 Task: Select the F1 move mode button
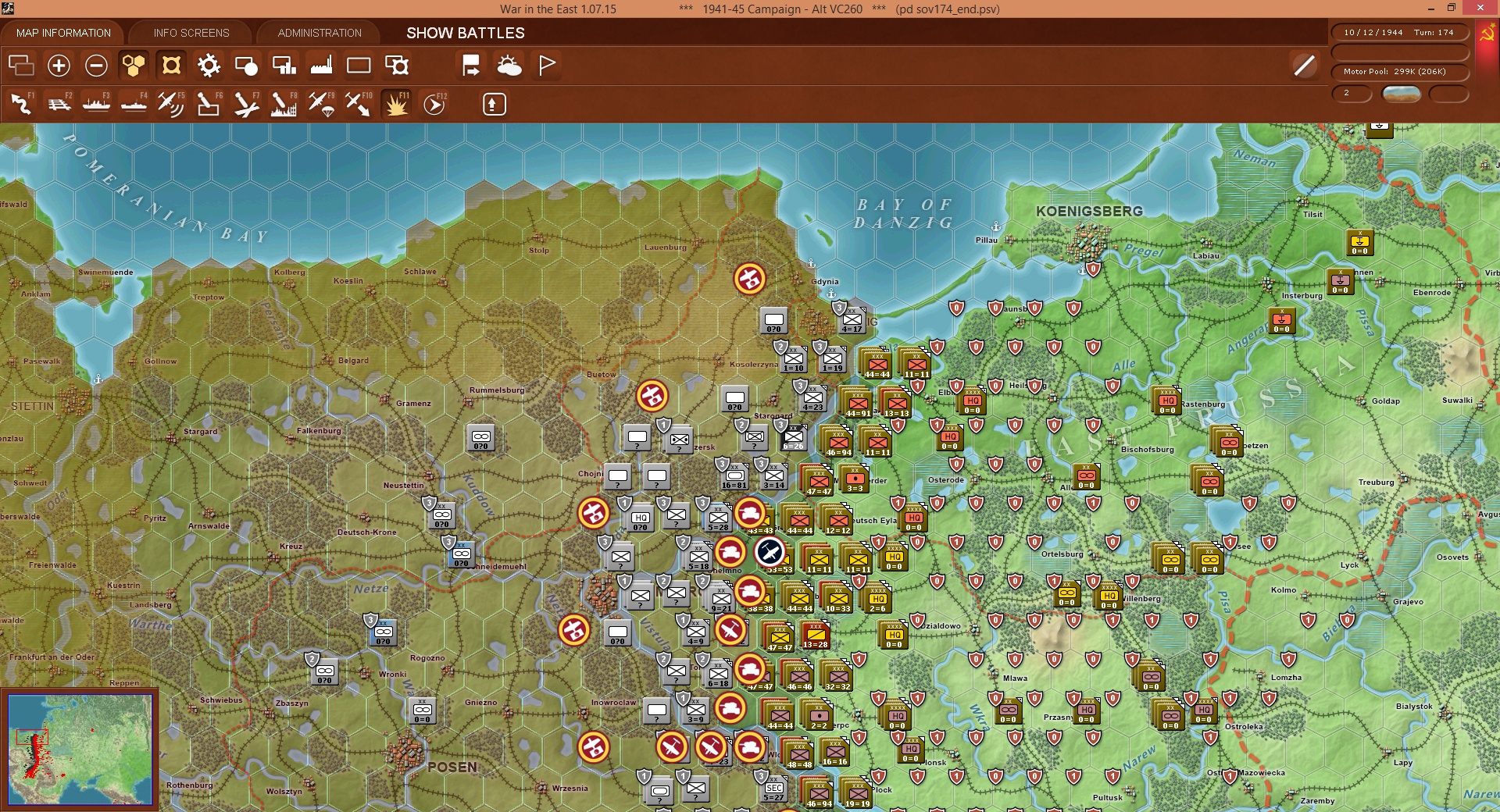(x=21, y=104)
